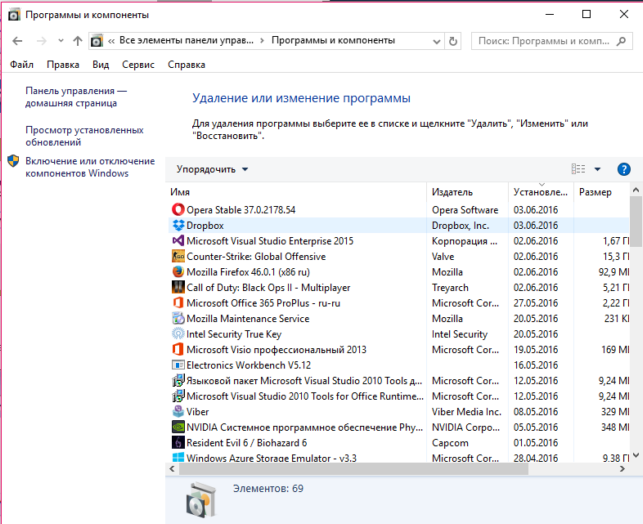Click the Dropbox icon in list

pyautogui.click(x=178, y=225)
